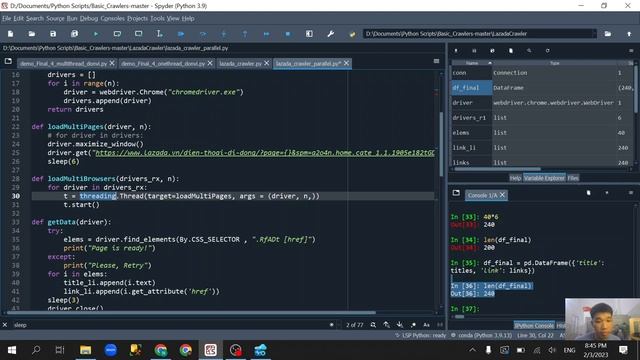
Task: Select the IPython Console tab
Action: pyautogui.click(x=534, y=325)
